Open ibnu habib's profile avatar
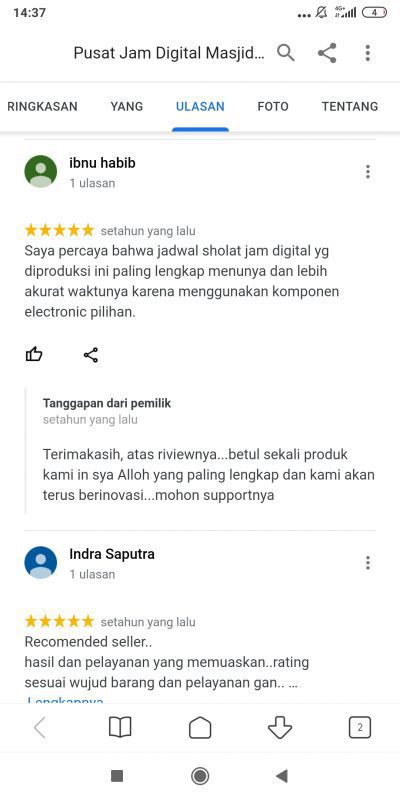Image resolution: width=400 pixels, height=800 pixels. tap(41, 171)
